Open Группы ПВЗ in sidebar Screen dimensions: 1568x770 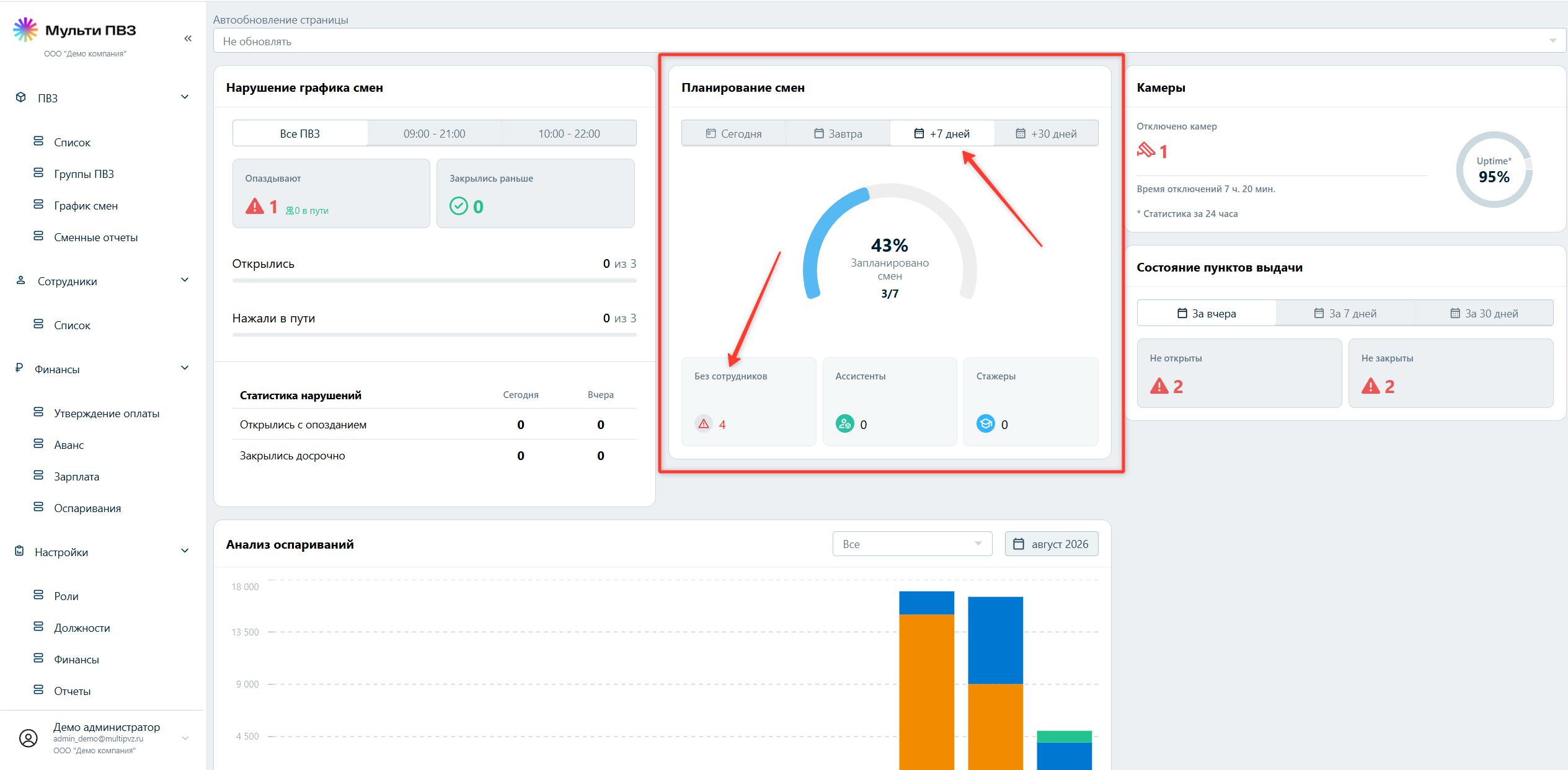(84, 174)
